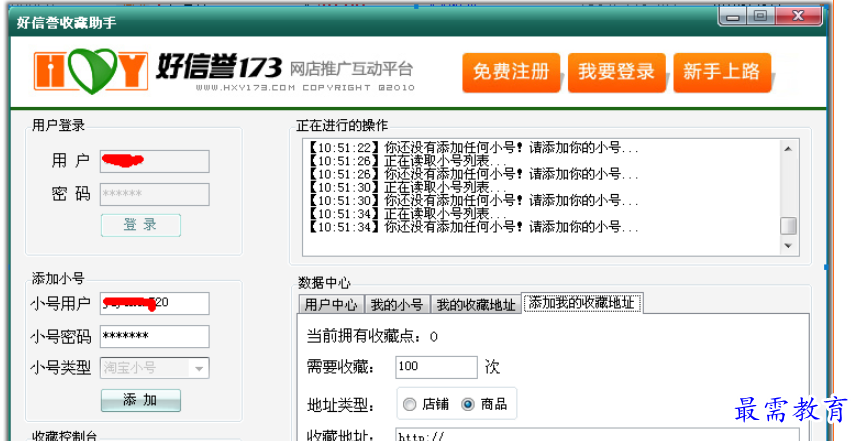
Task: Click the log scrollbar down arrow
Action: coord(788,246)
